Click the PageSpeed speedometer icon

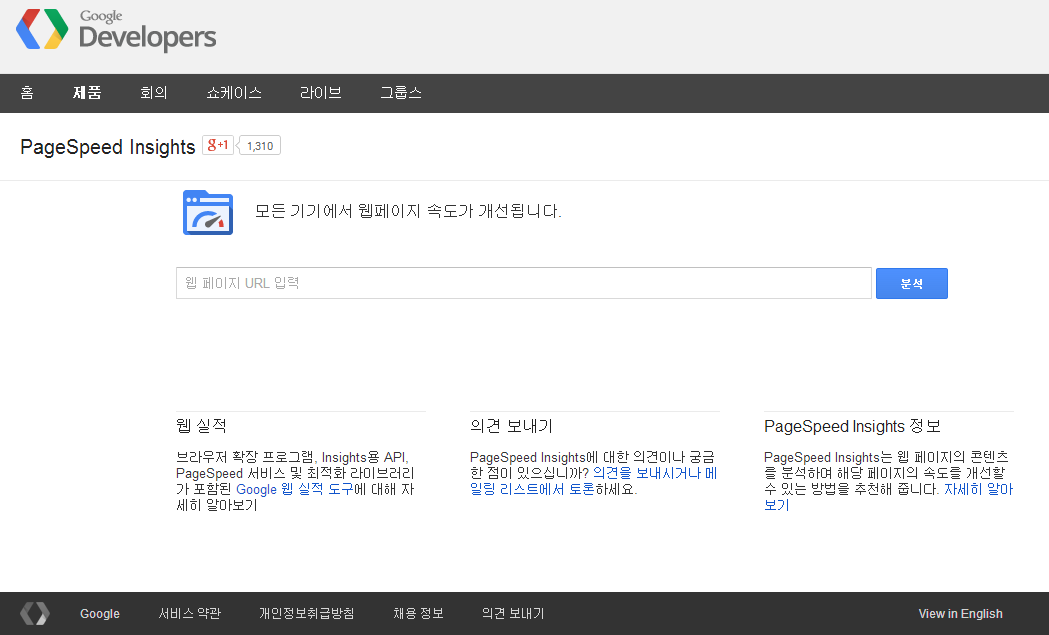pyautogui.click(x=208, y=213)
